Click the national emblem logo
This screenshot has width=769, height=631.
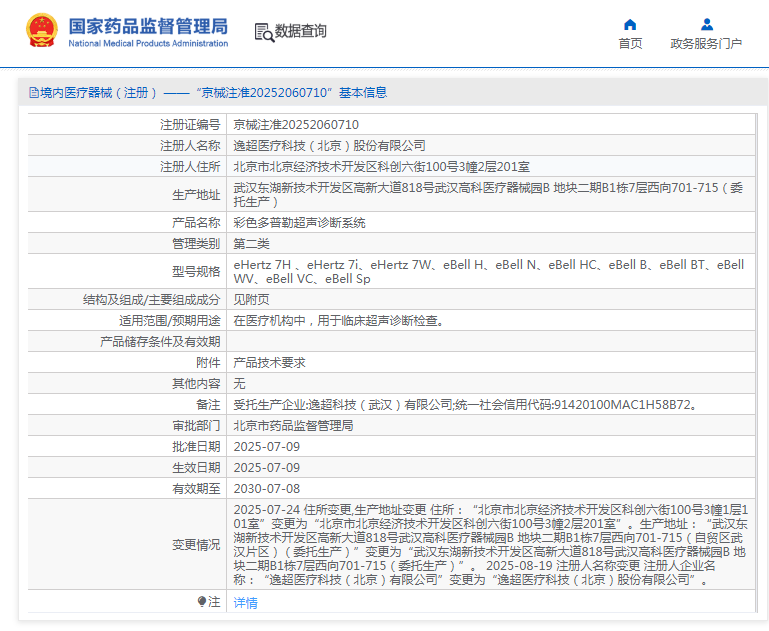(42, 31)
